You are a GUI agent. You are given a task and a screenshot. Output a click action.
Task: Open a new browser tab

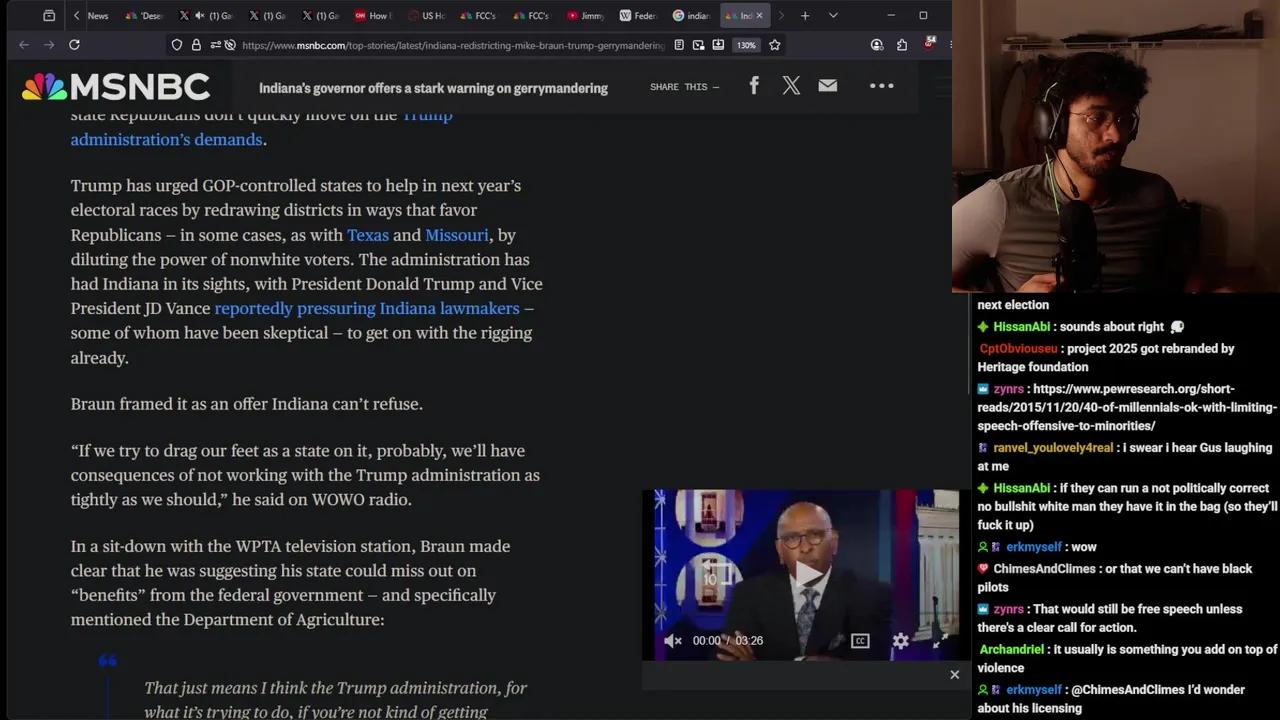click(805, 16)
